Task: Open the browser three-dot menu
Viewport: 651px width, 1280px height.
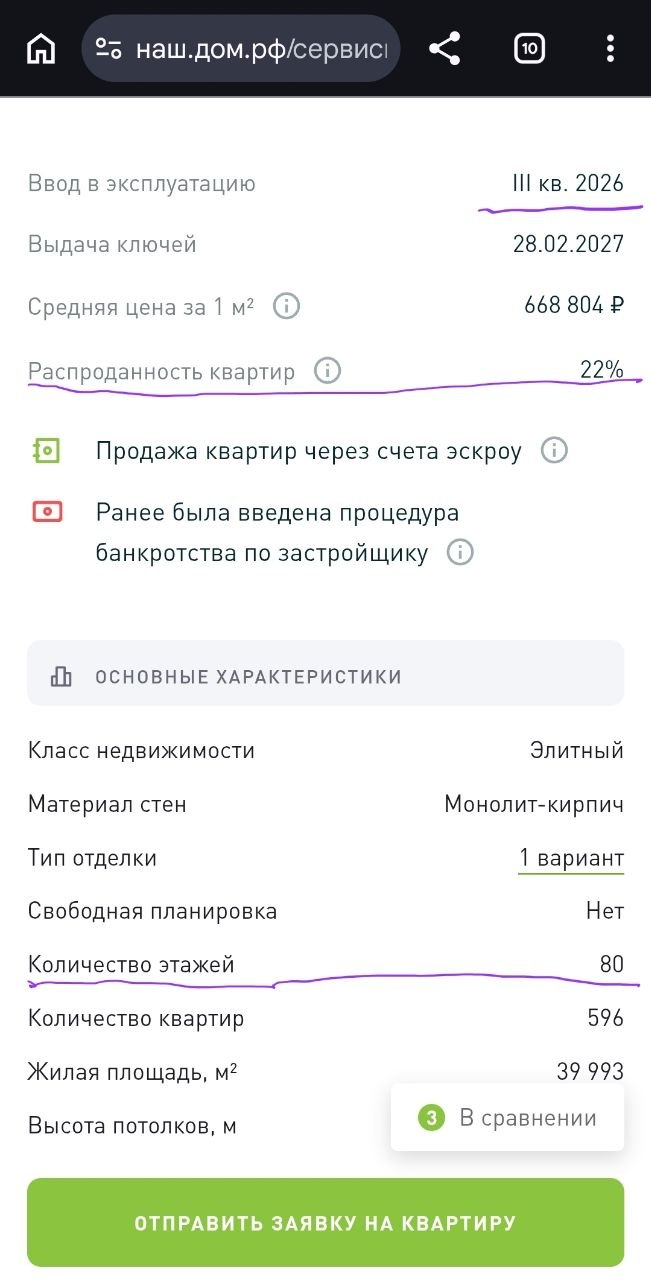Action: click(610, 48)
